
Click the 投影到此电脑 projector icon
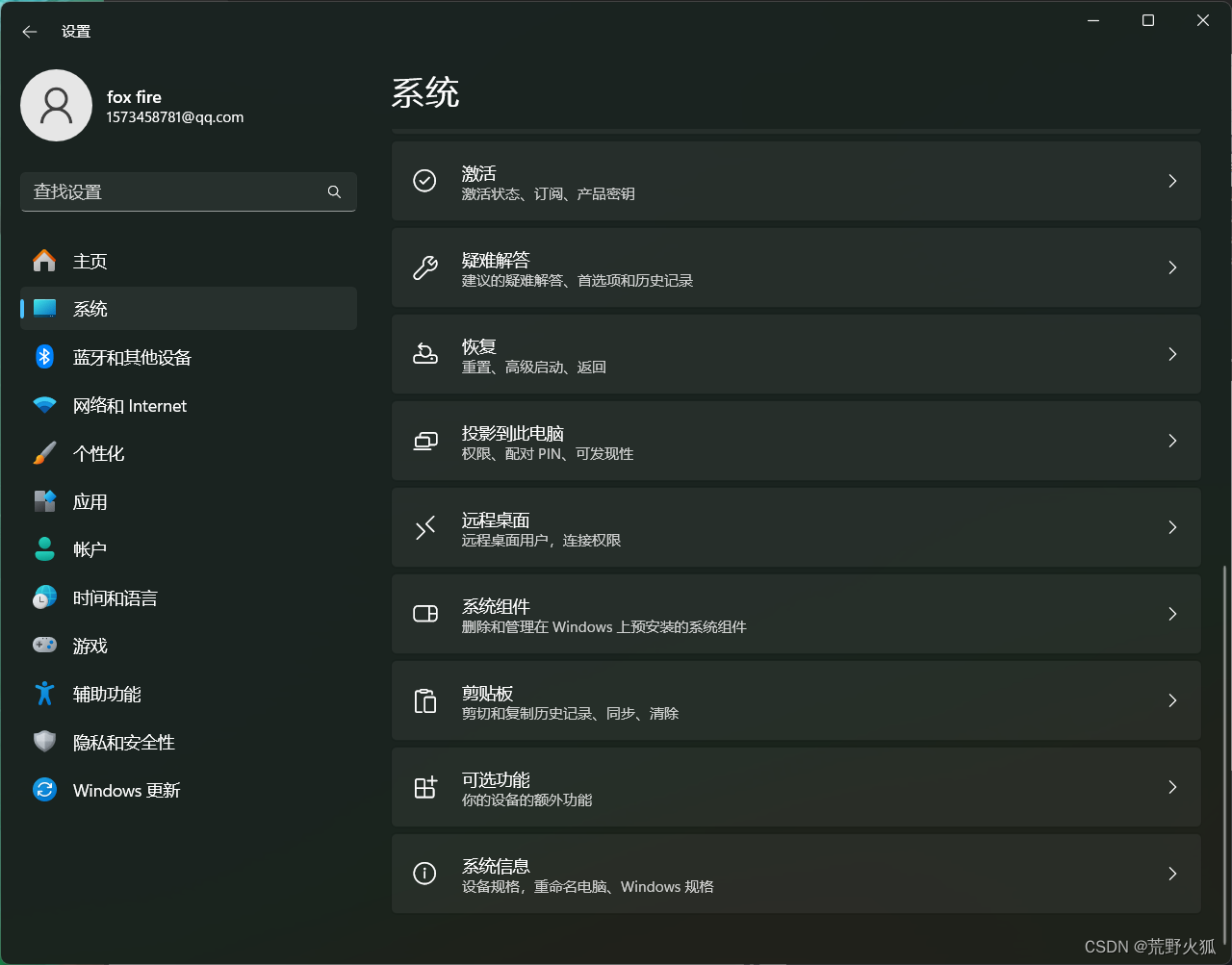(x=424, y=441)
